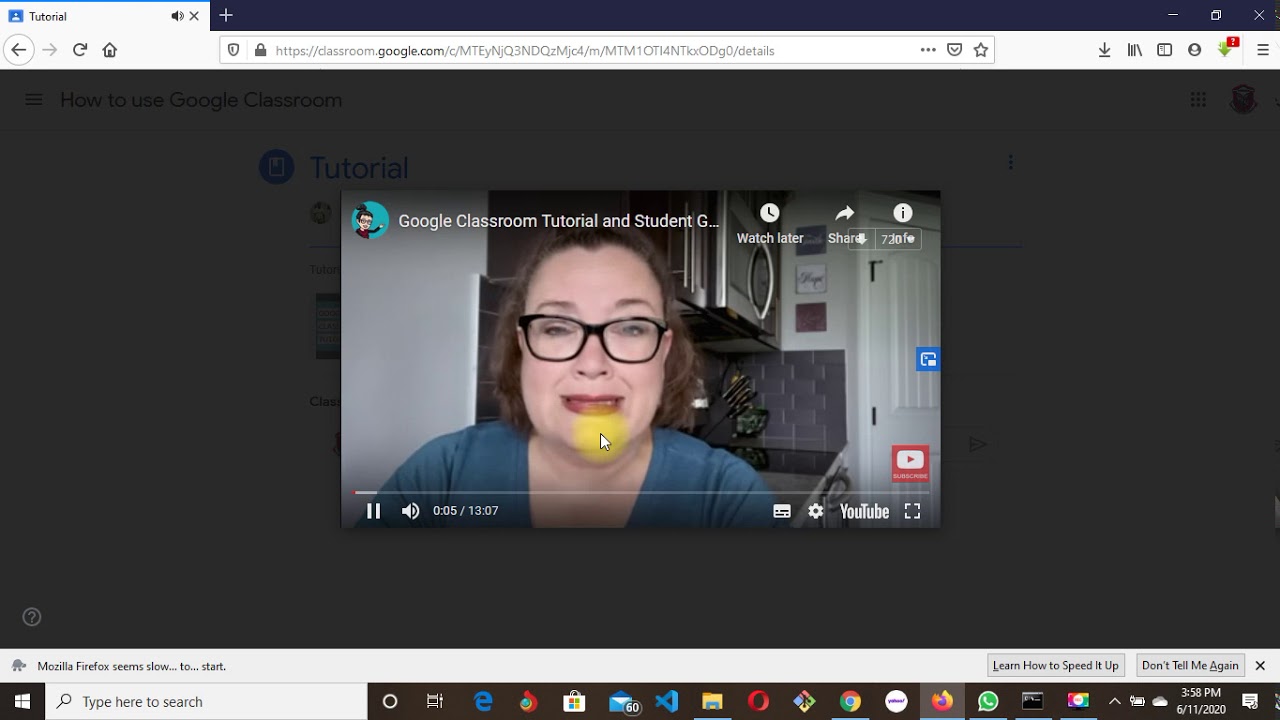Toggle subtitles in the video player
Image resolution: width=1280 pixels, height=720 pixels.
pos(782,511)
